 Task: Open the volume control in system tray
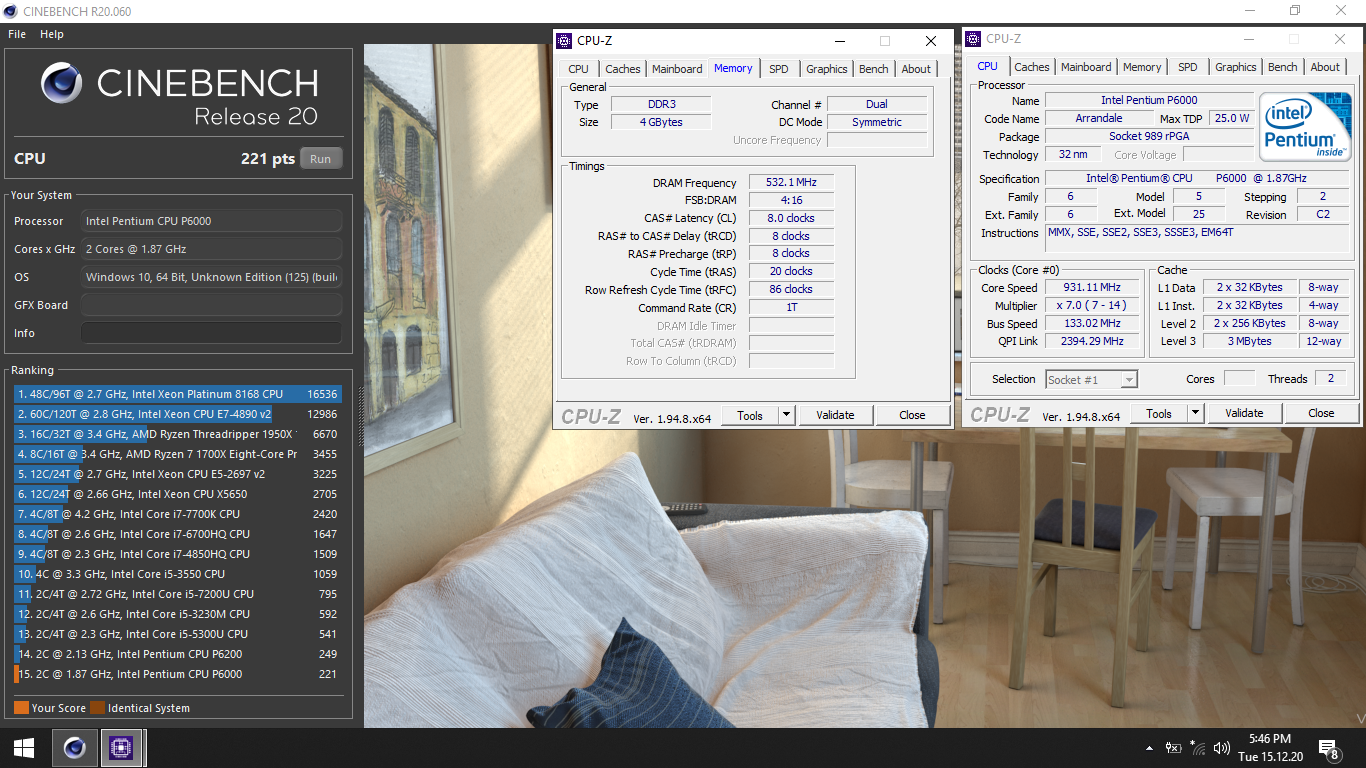tap(1221, 747)
